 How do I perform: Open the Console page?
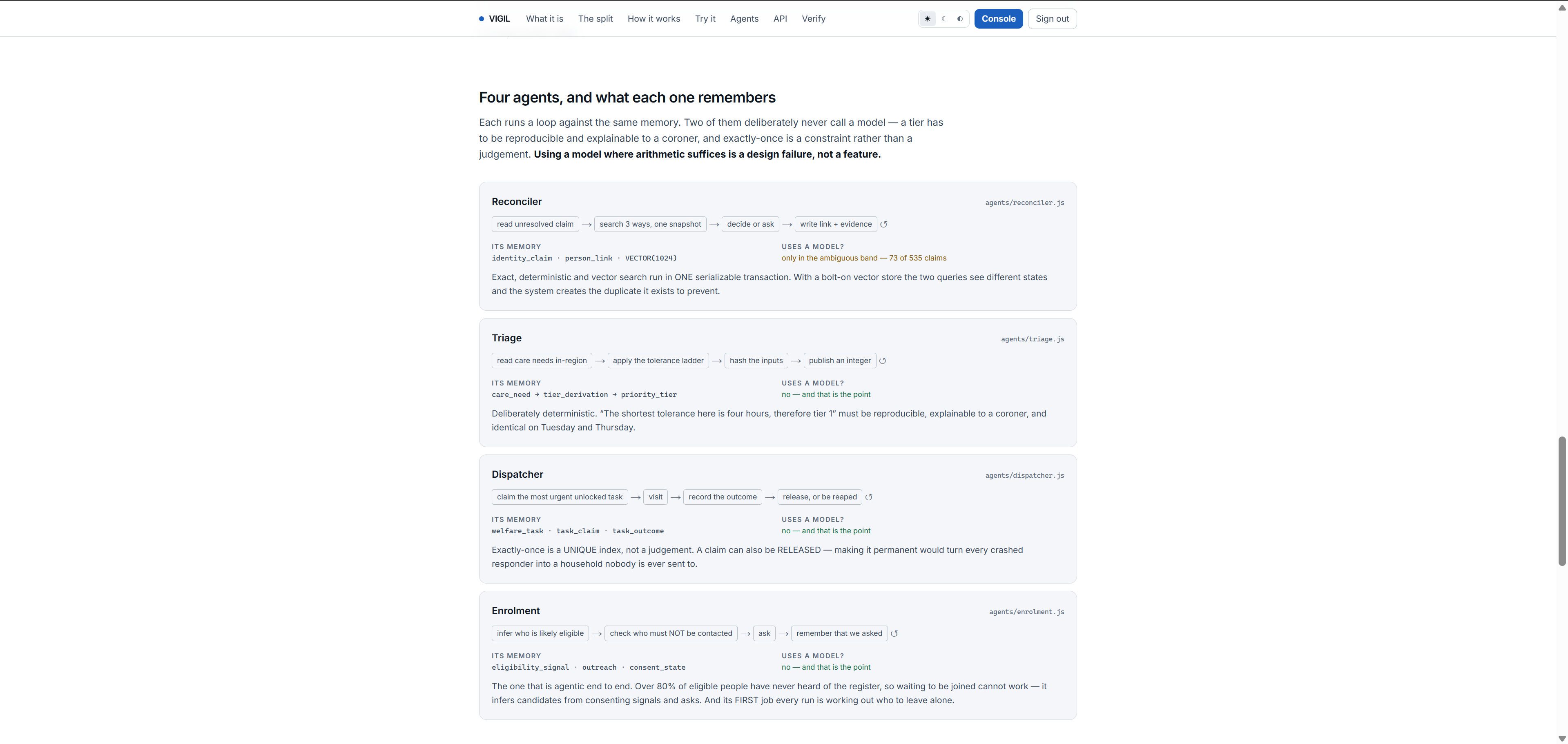[x=998, y=19]
